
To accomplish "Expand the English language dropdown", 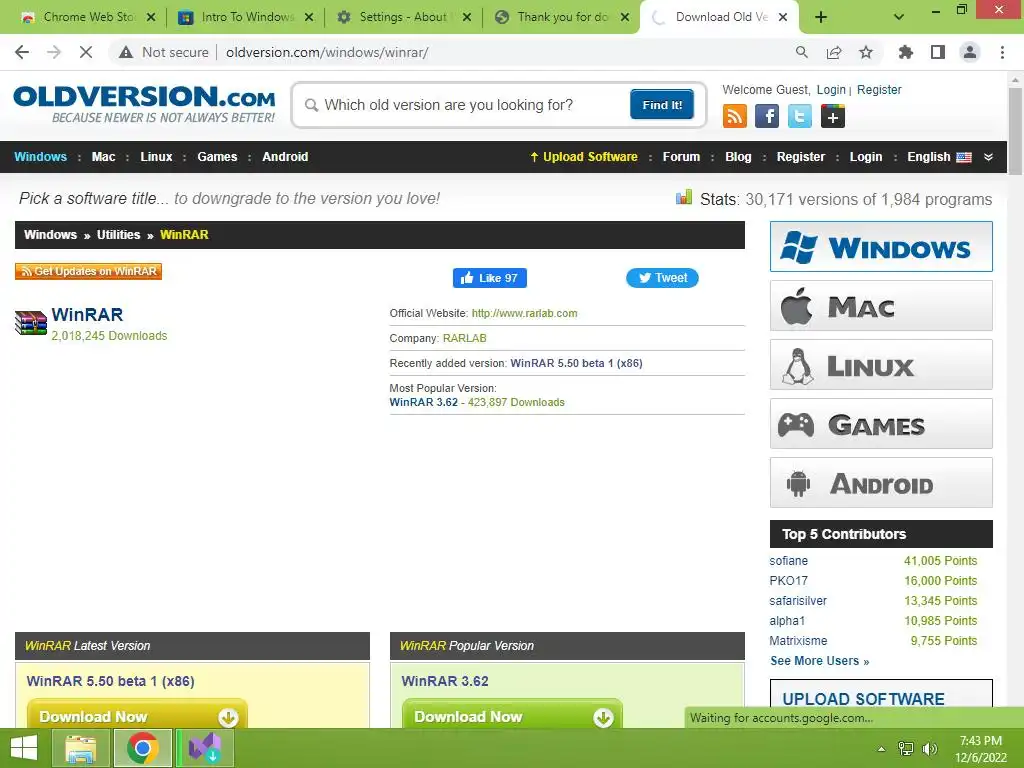I will [x=988, y=157].
